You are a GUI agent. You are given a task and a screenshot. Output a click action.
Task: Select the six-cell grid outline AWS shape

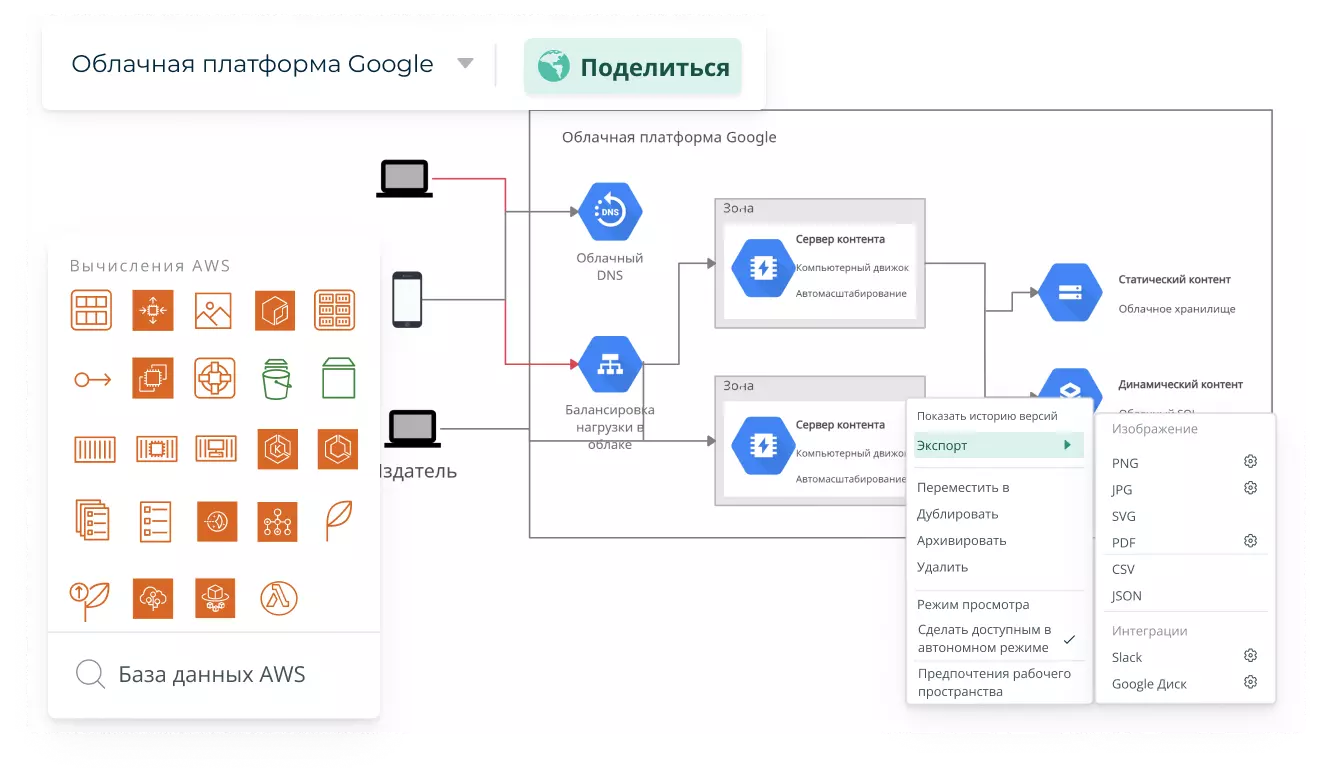pyautogui.click(x=91, y=310)
